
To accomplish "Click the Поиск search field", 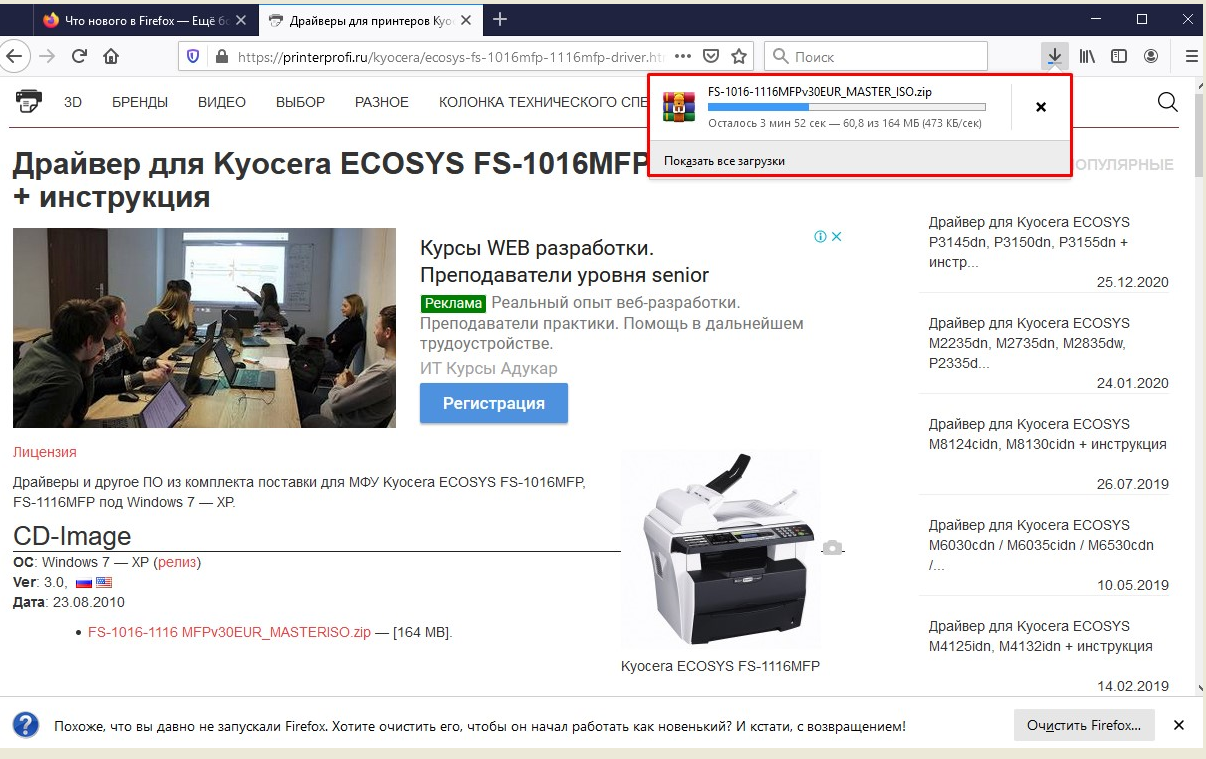I will tap(876, 57).
